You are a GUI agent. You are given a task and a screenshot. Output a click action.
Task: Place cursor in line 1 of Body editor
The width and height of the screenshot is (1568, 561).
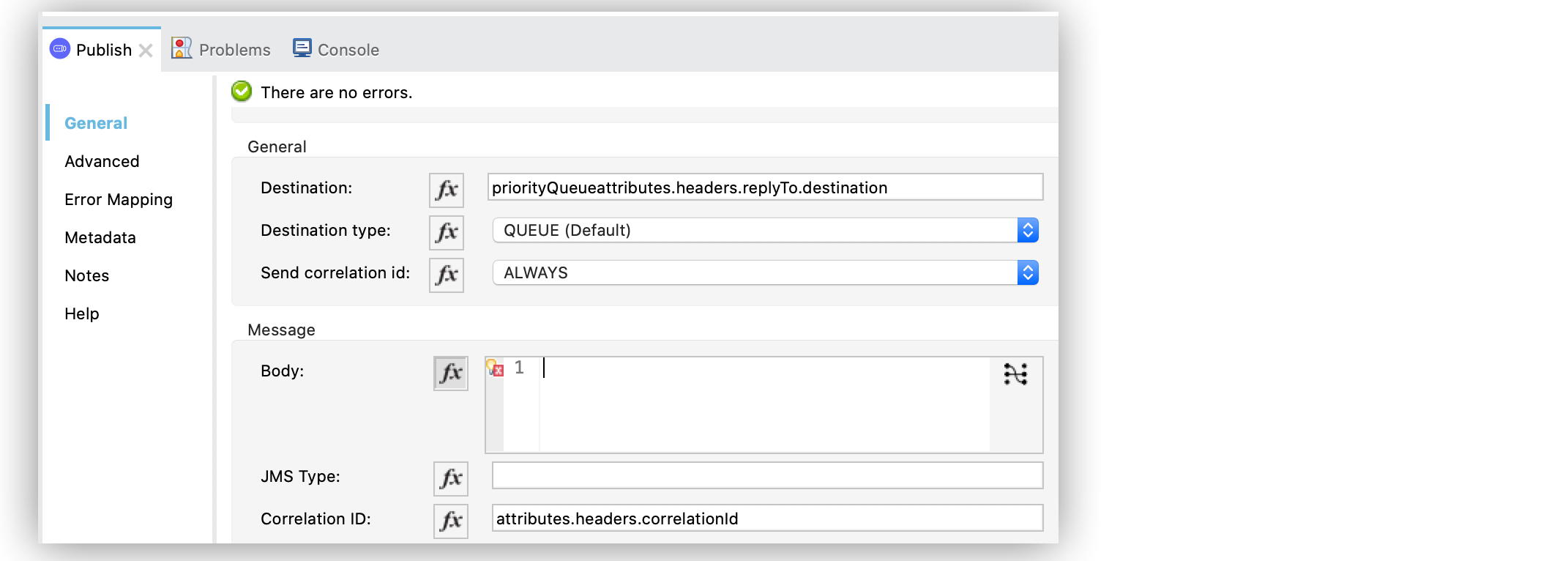[x=659, y=370]
